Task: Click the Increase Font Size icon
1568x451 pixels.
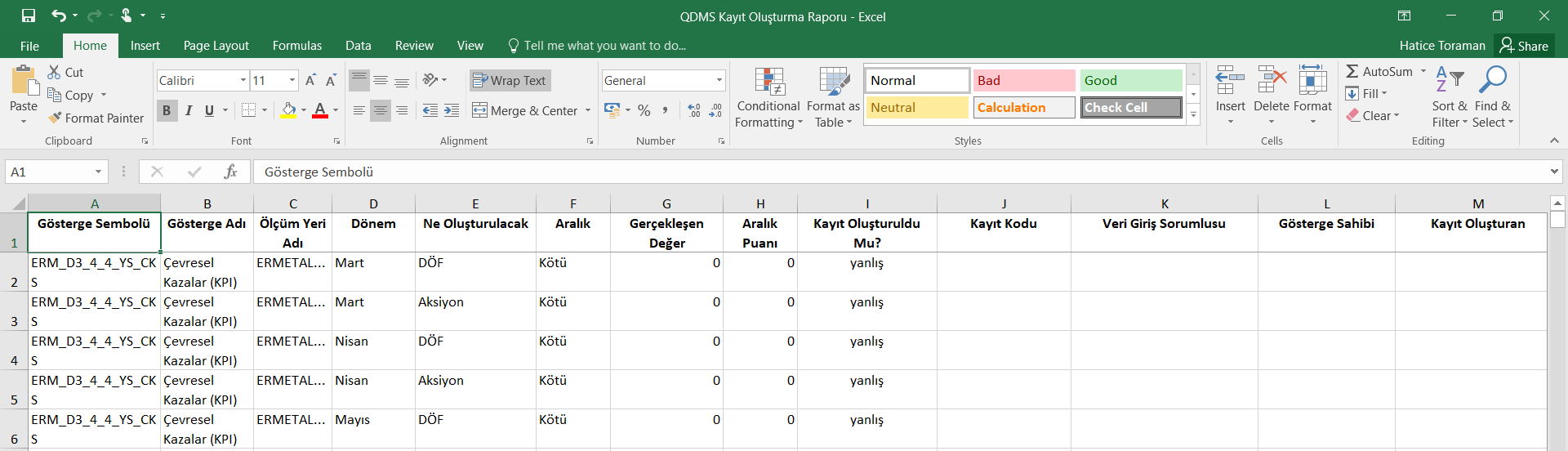Action: point(310,80)
